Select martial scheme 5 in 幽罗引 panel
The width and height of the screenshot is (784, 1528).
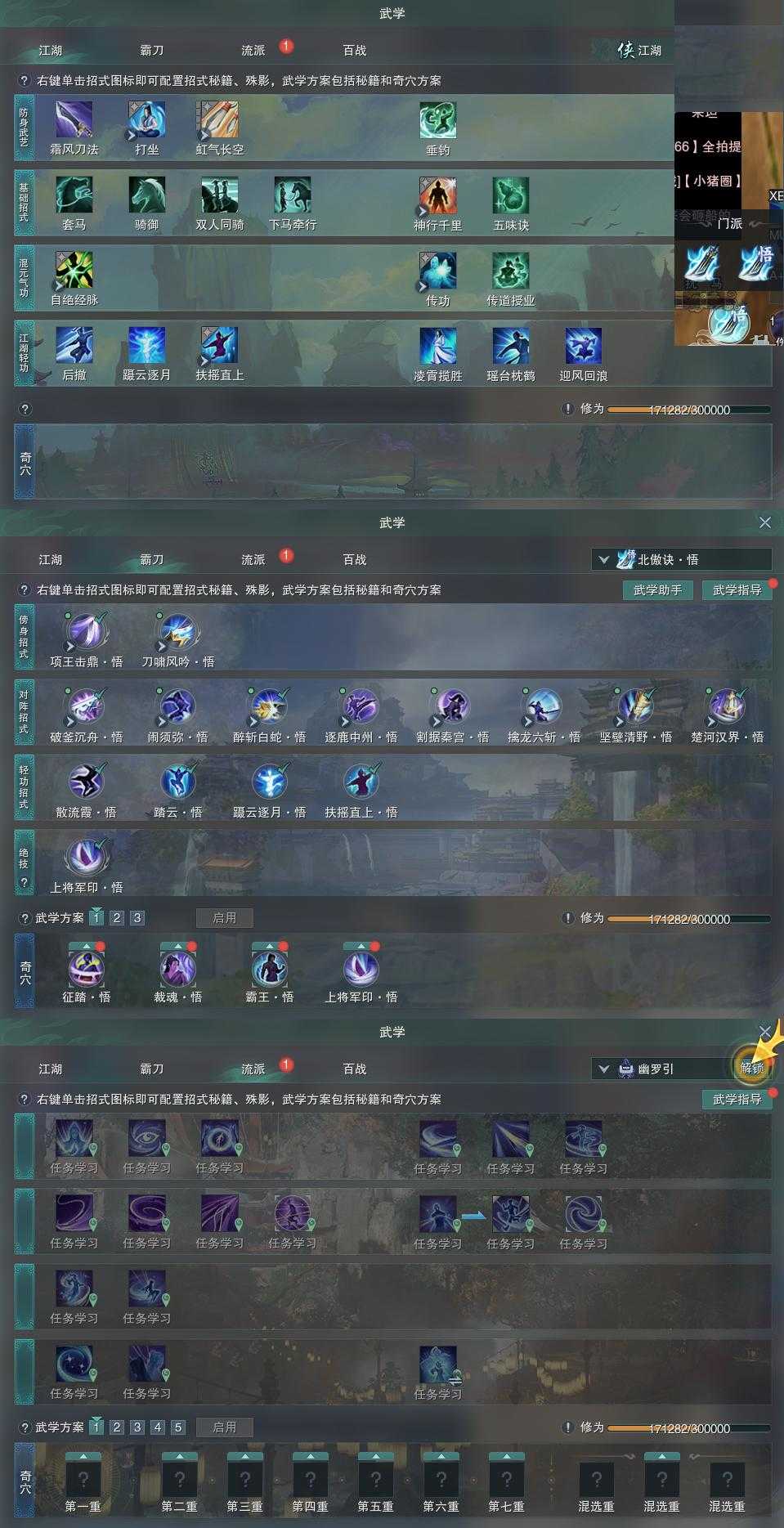178,1427
